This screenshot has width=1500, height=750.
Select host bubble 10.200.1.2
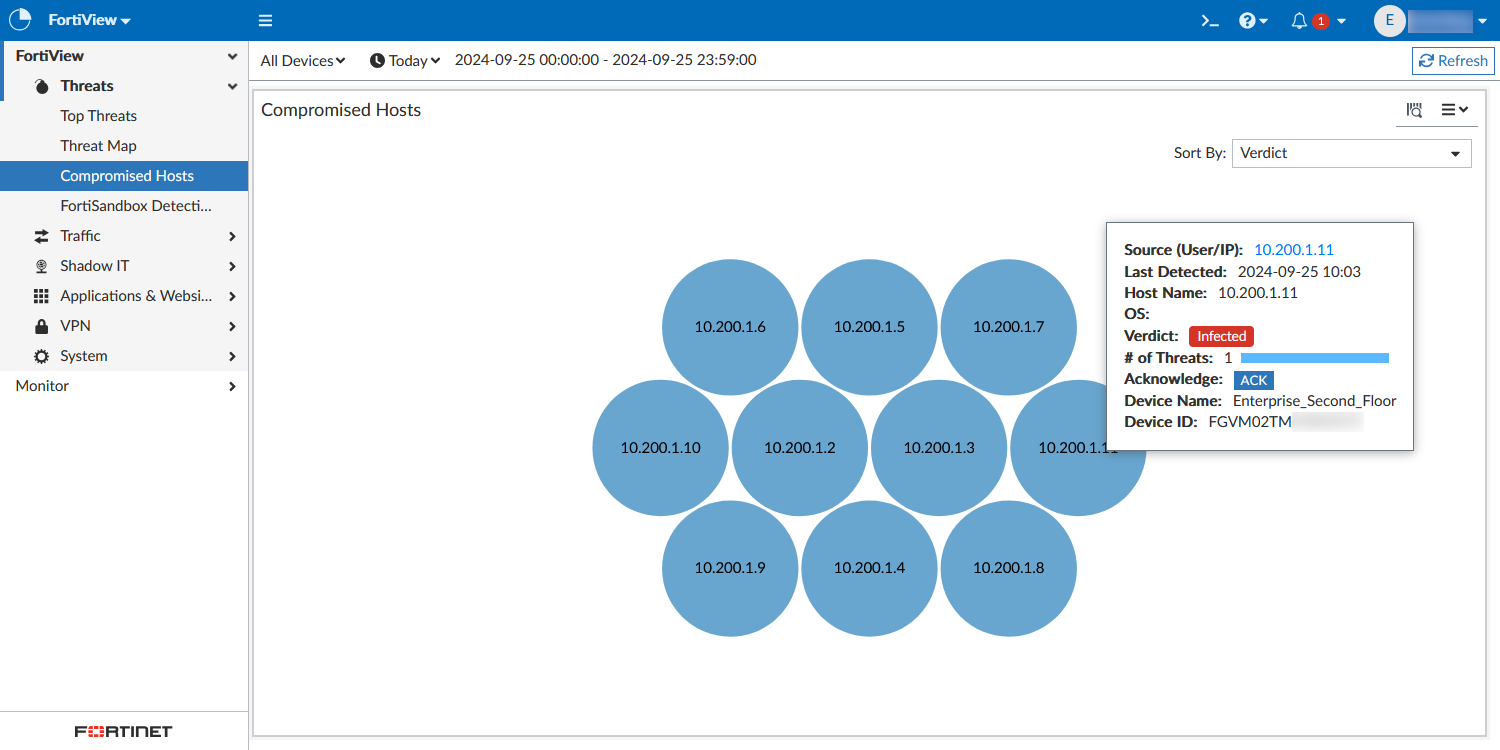[x=799, y=448]
